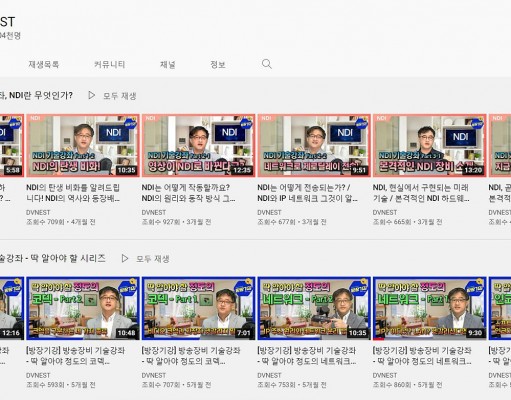This screenshot has height=400, width=511.
Task: Open '영상이 NDI로 바뀐다' video thumbnail
Action: click(x=199, y=145)
